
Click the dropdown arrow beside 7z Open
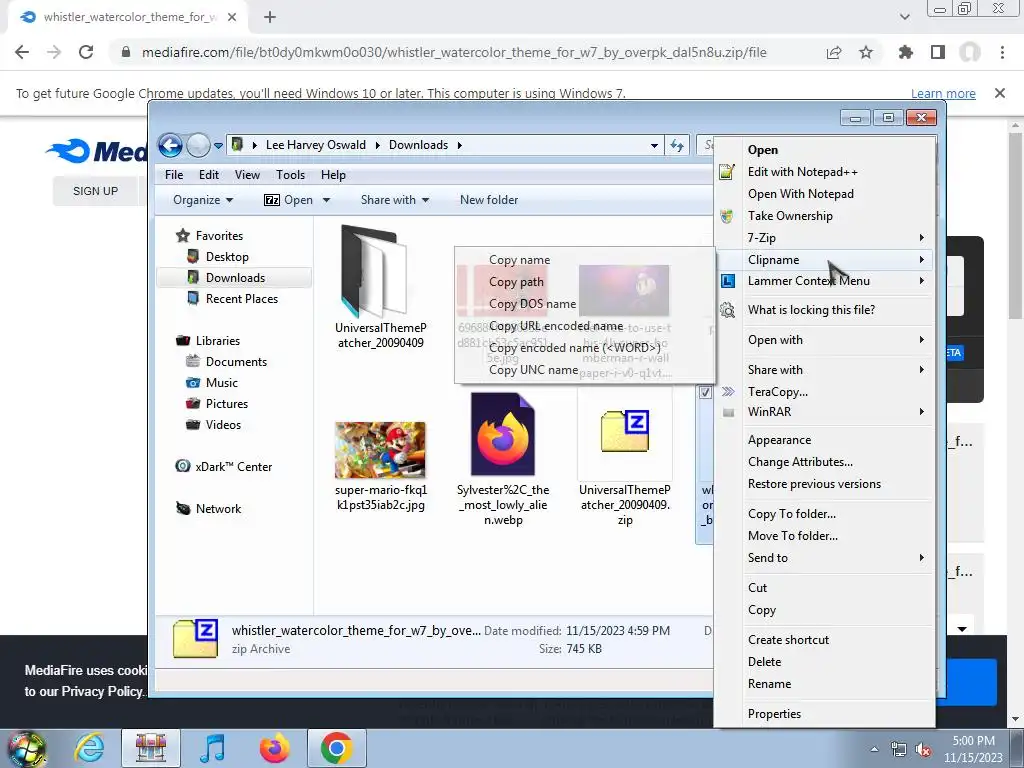click(326, 200)
